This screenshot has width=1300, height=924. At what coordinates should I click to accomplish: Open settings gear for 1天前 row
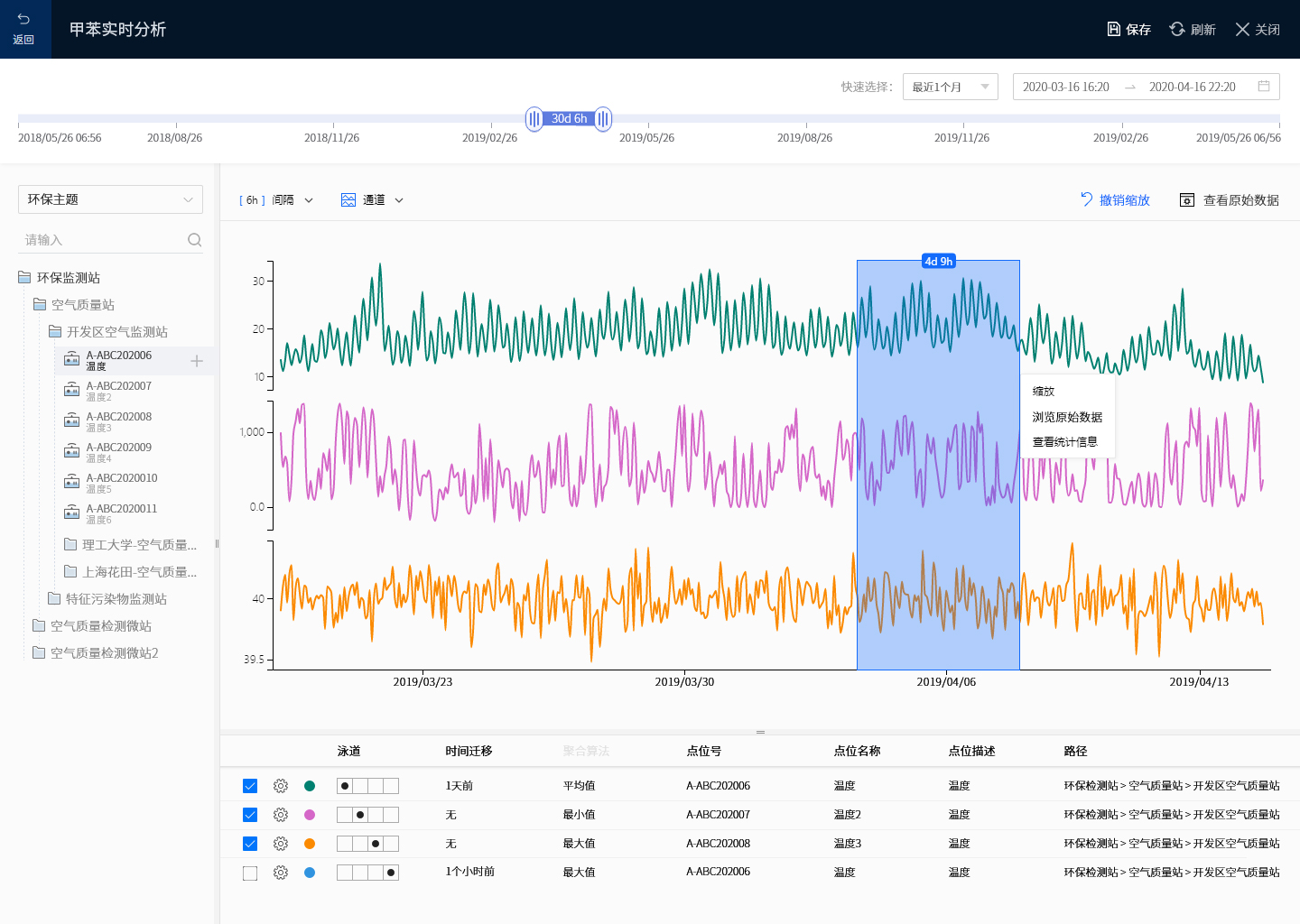point(281,786)
